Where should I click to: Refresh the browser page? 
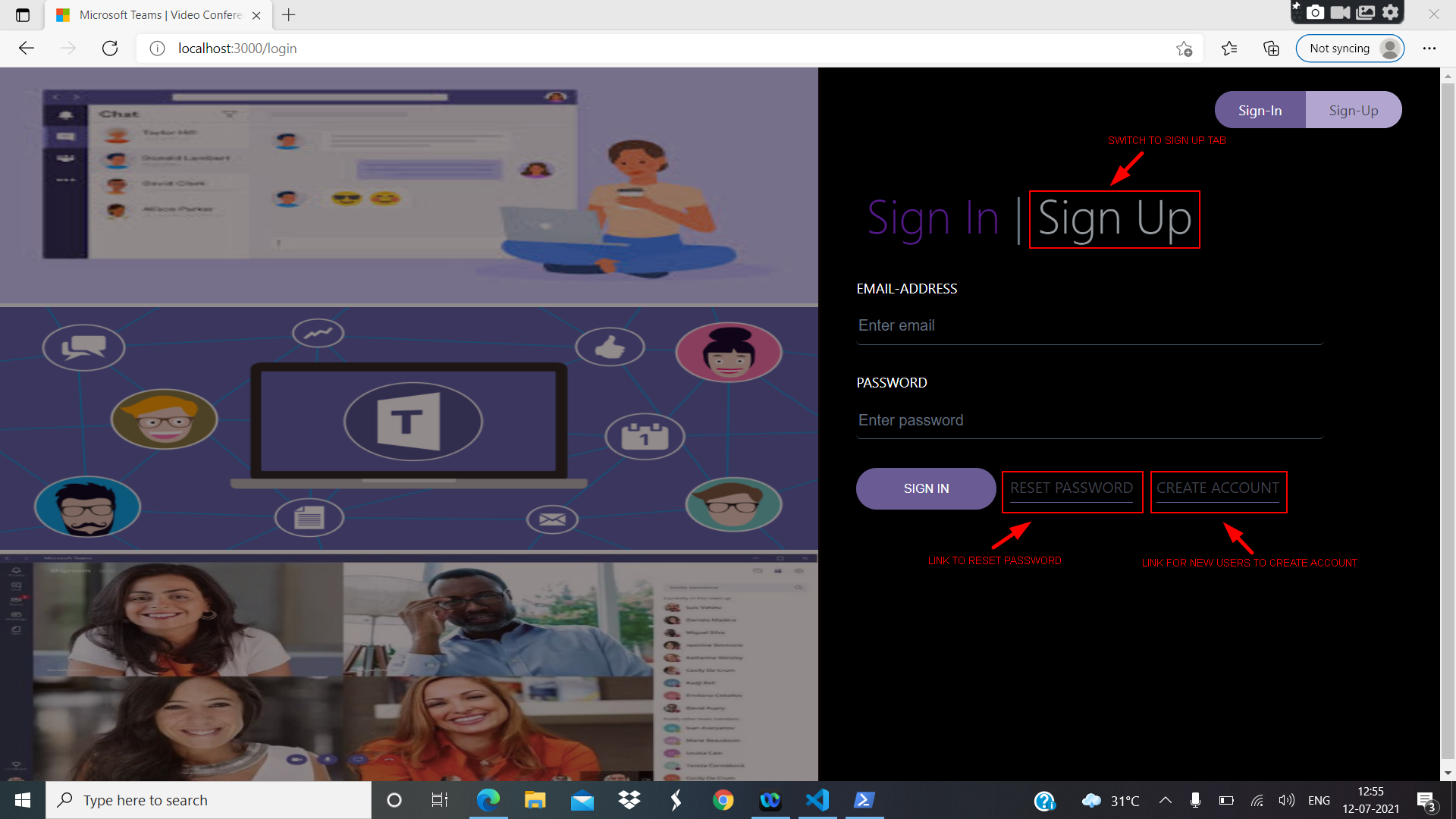tap(110, 49)
